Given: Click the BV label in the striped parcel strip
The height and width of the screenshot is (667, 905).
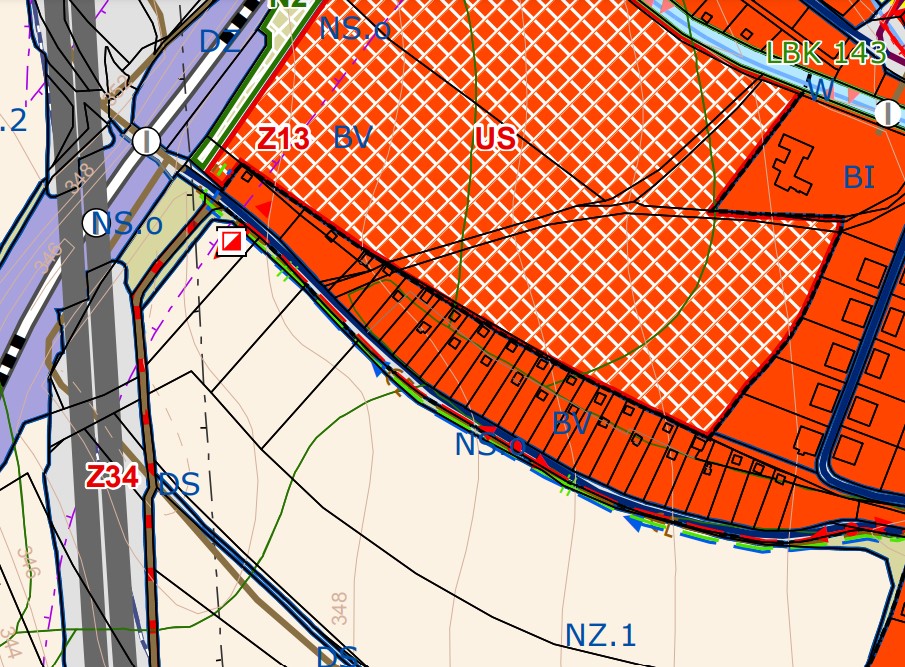Looking at the screenshot, I should click(571, 423).
